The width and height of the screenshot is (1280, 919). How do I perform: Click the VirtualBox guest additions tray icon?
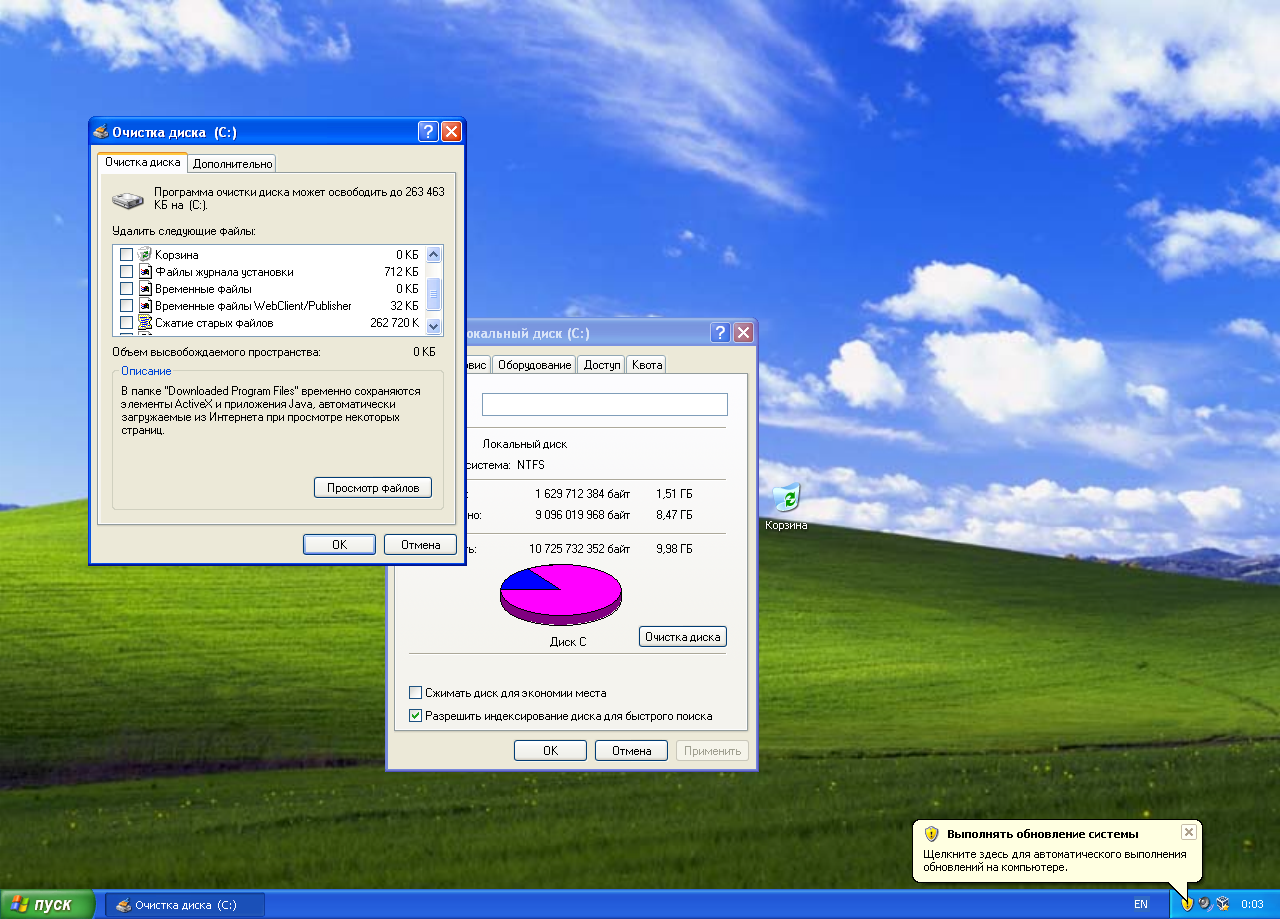point(1223,904)
